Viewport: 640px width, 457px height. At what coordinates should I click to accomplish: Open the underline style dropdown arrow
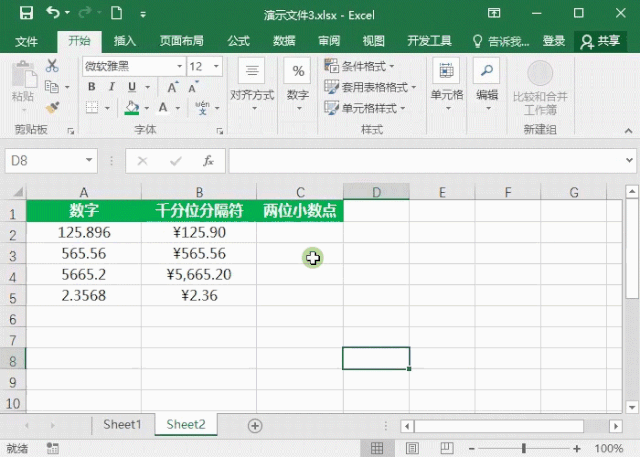pos(148,87)
